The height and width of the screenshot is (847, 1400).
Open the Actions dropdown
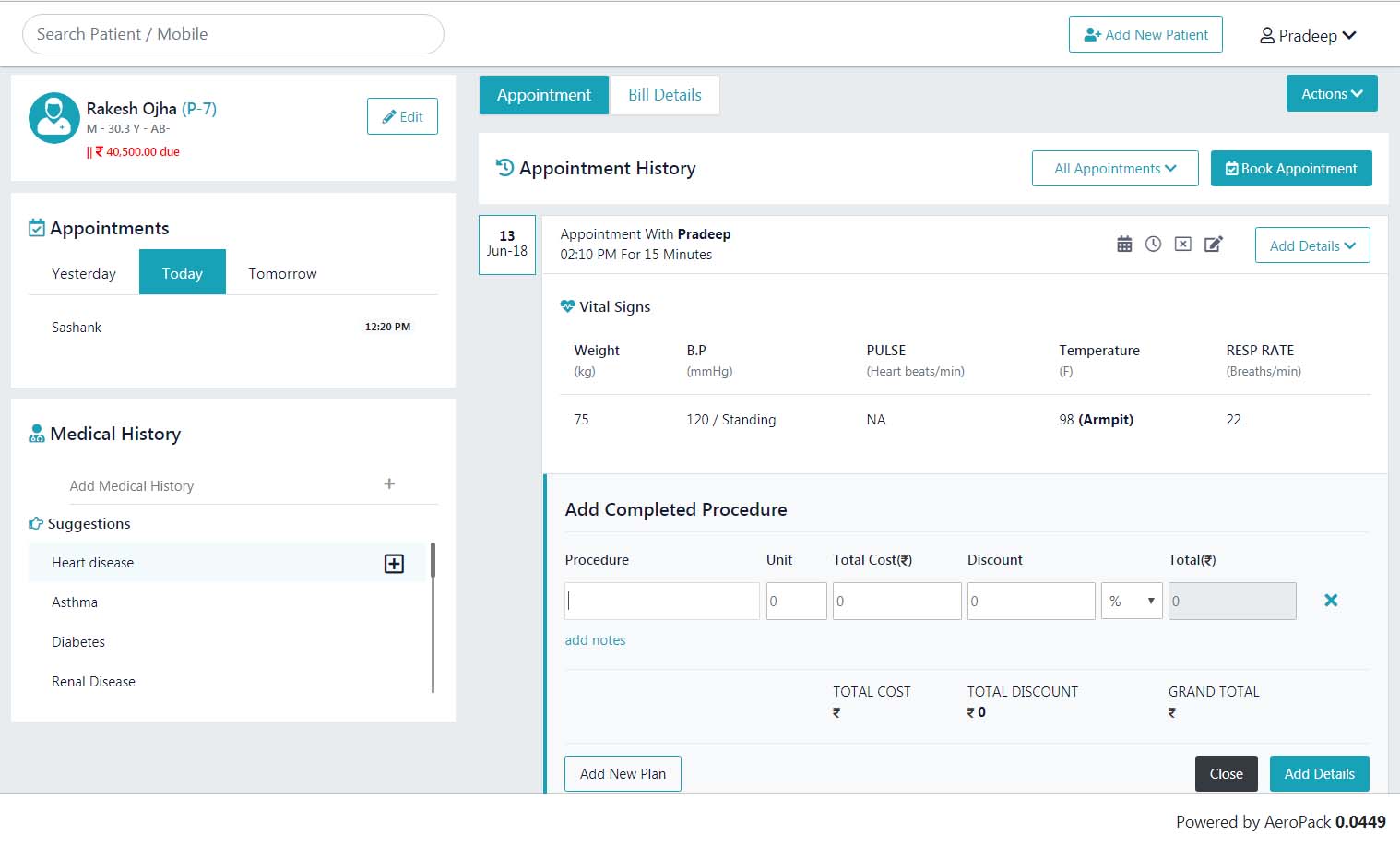click(x=1332, y=93)
